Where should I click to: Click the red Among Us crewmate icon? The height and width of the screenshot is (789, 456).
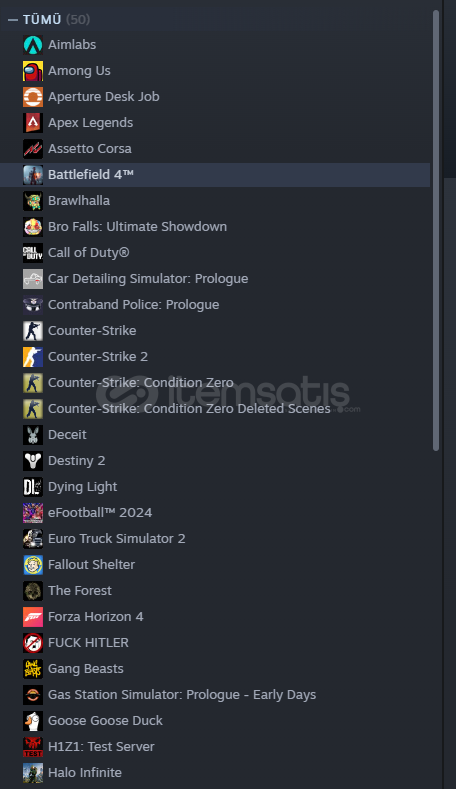tap(33, 71)
